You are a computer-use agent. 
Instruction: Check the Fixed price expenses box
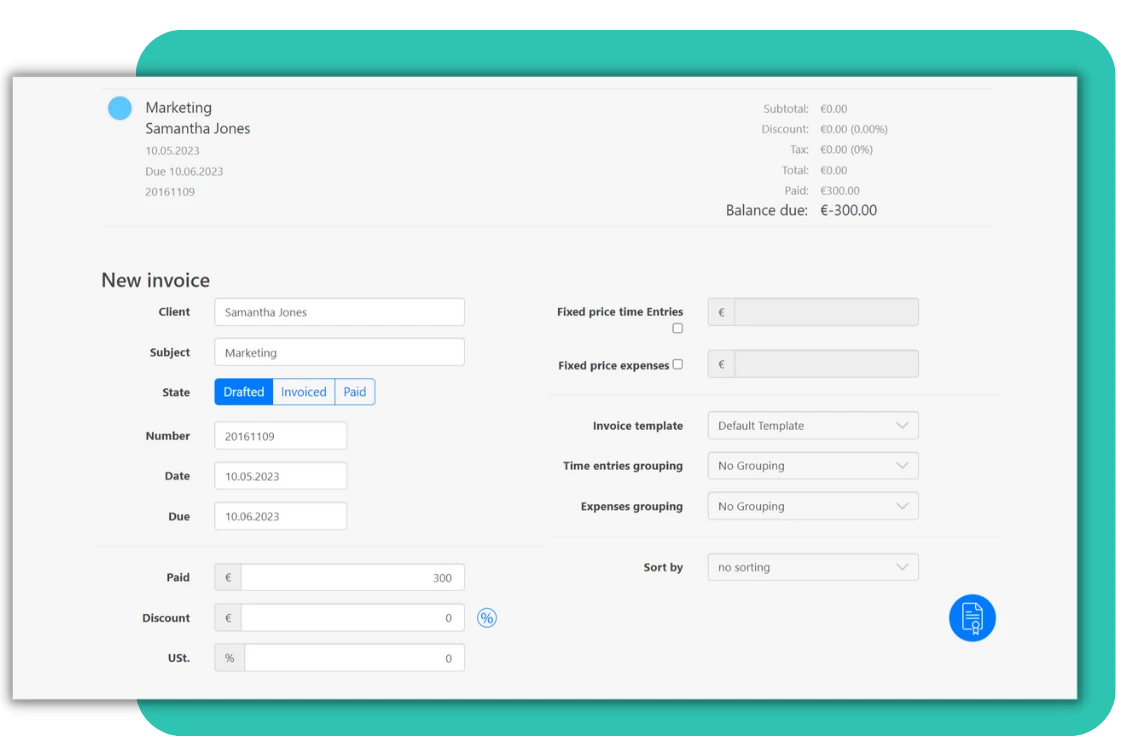pos(677,364)
